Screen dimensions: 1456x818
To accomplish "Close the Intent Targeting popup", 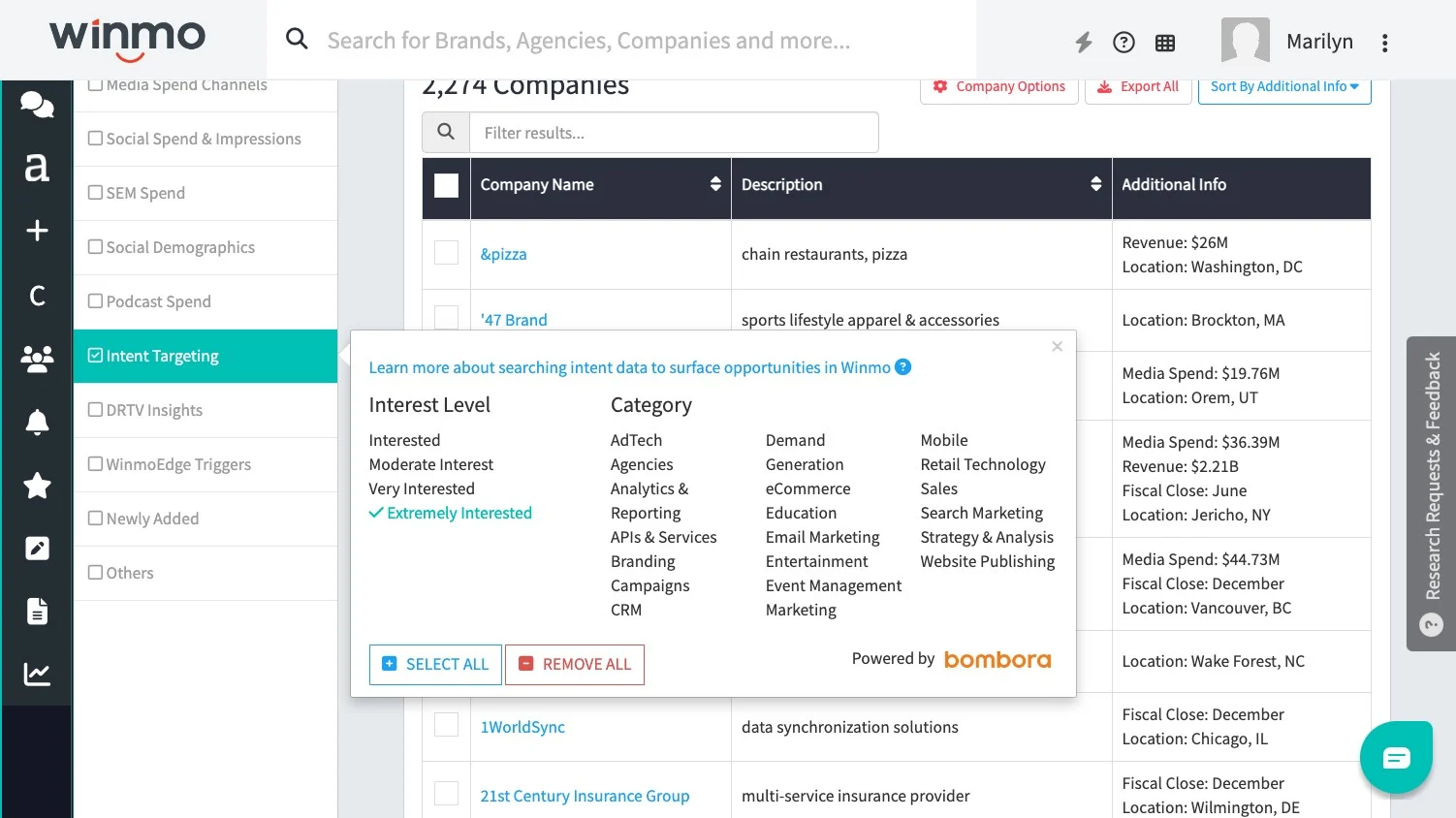I will pos(1058,346).
